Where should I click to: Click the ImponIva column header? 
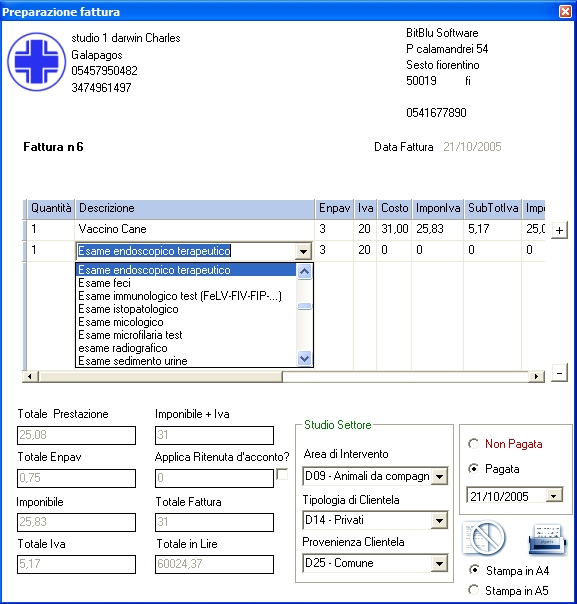[438, 208]
